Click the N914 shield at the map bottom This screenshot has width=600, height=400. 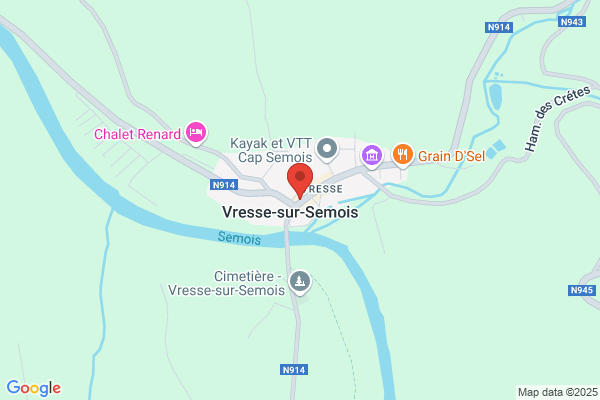[x=294, y=370]
